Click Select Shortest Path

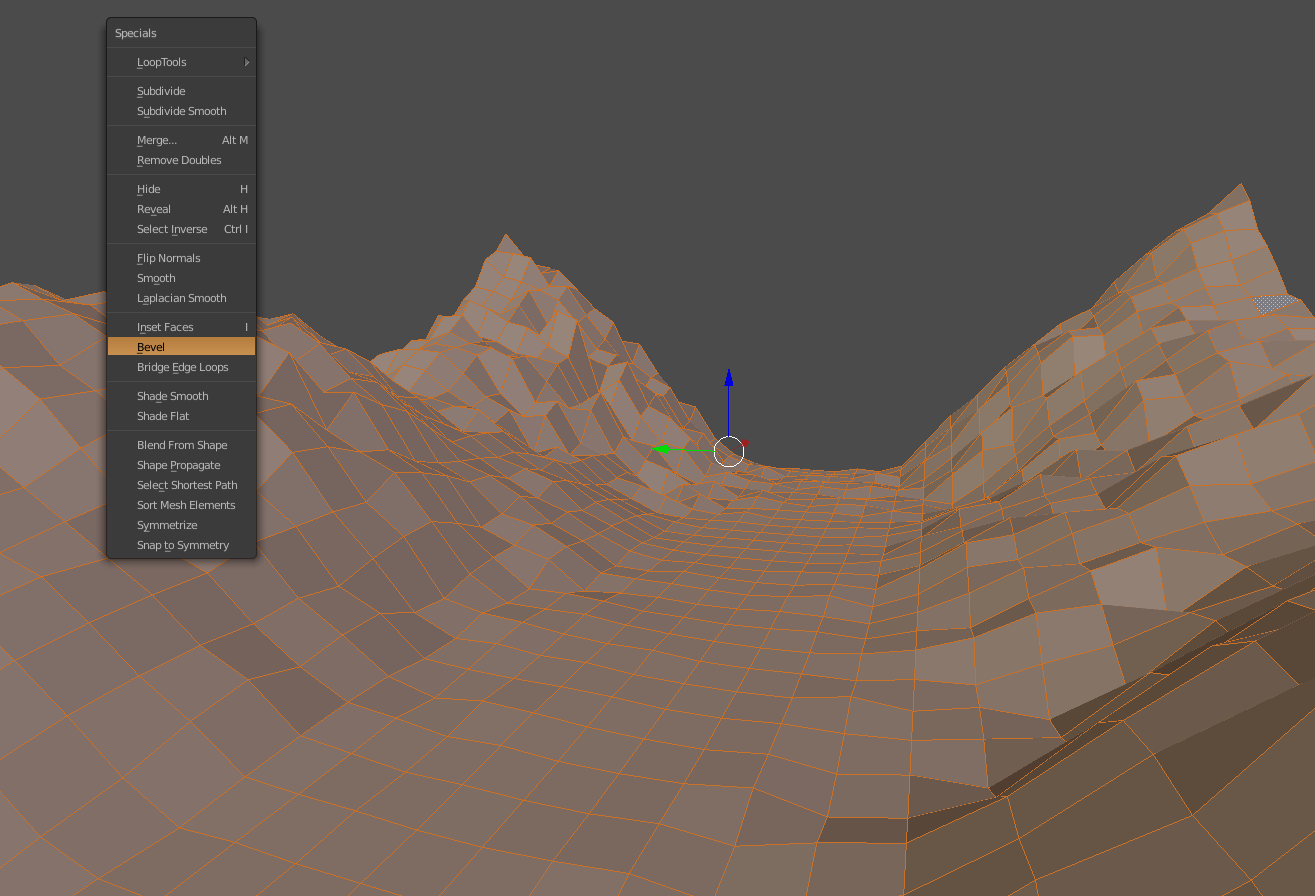[x=181, y=485]
